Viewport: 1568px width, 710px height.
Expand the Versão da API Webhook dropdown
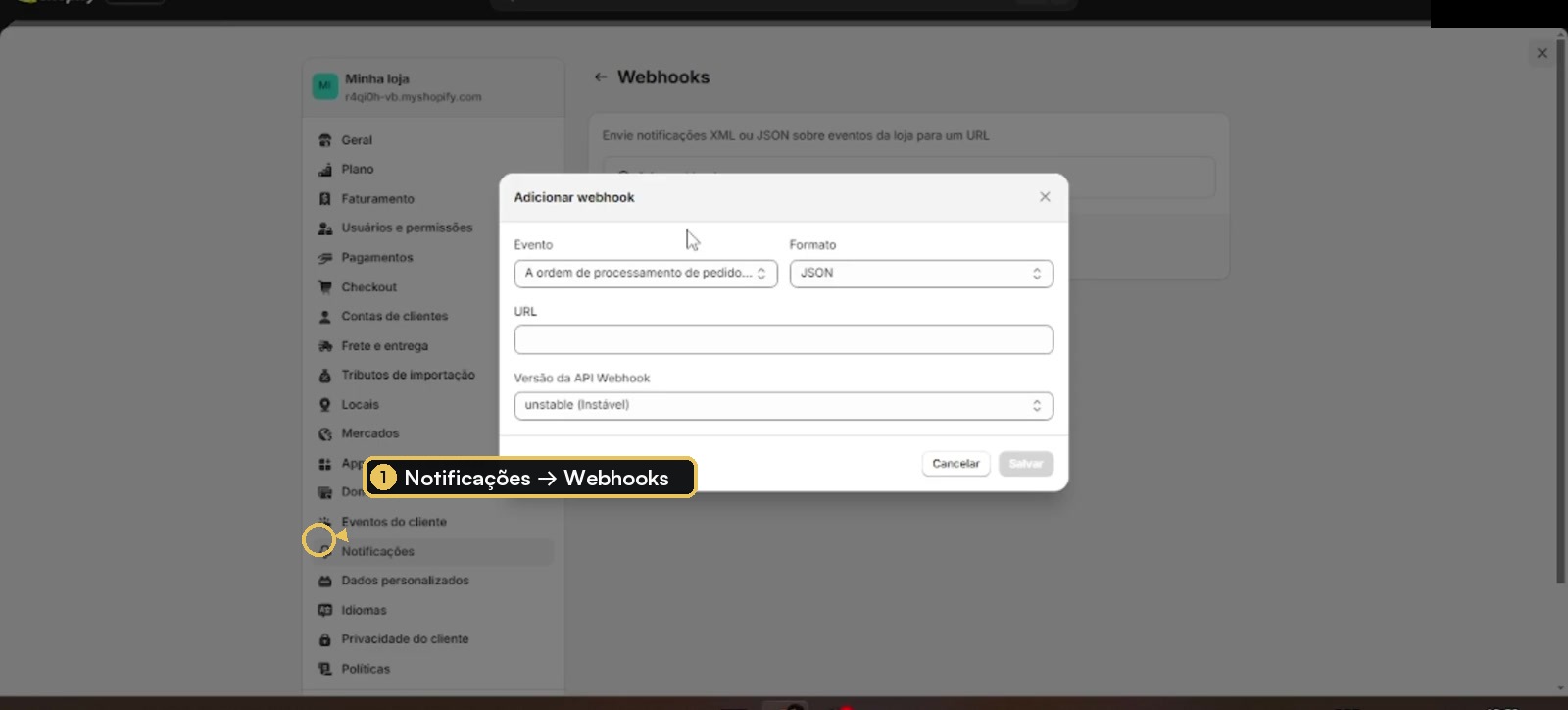(x=784, y=406)
